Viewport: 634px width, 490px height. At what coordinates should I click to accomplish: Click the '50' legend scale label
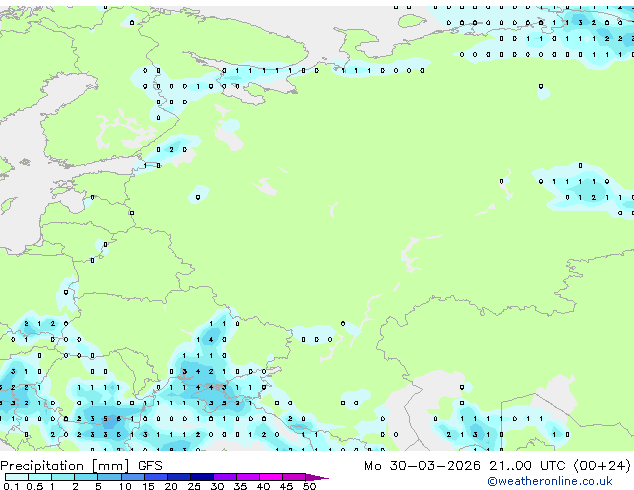click(x=309, y=486)
